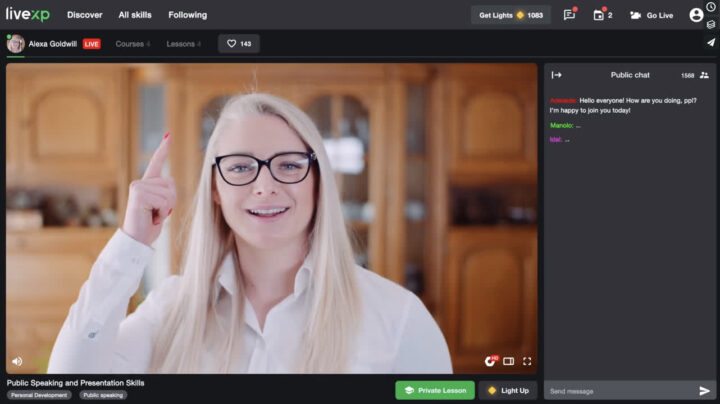
Task: Open the user profile account icon
Action: pyautogui.click(x=696, y=15)
